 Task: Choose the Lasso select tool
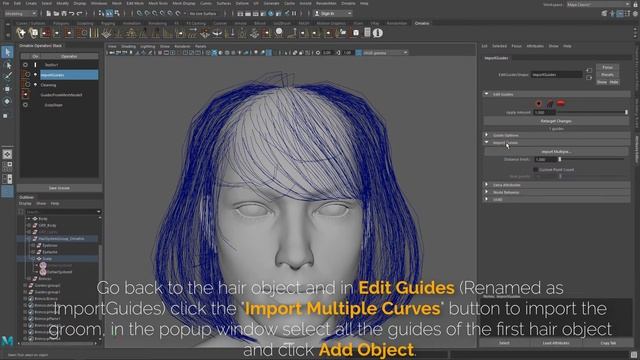7,65
